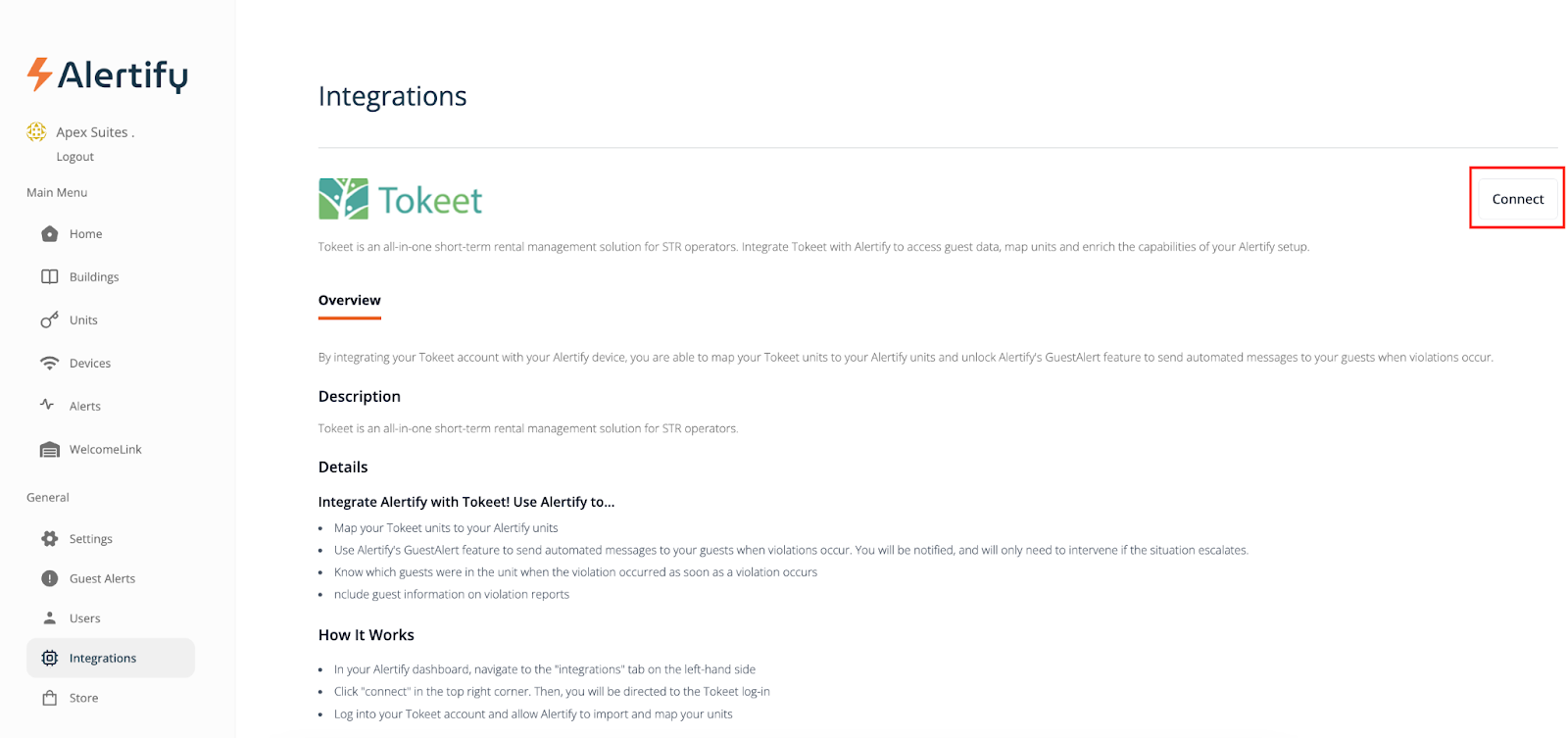Select the Units key icon

[x=50, y=320]
